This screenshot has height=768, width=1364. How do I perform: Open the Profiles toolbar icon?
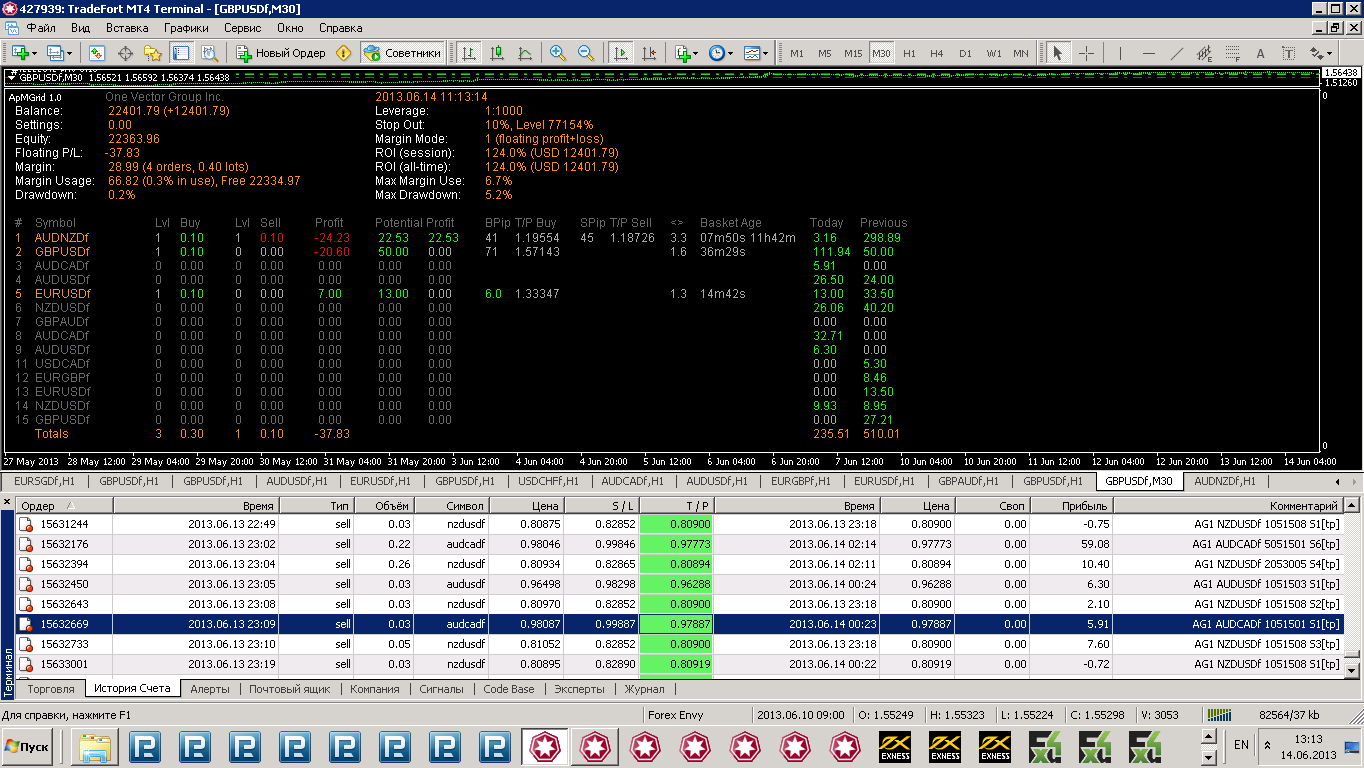(55, 53)
